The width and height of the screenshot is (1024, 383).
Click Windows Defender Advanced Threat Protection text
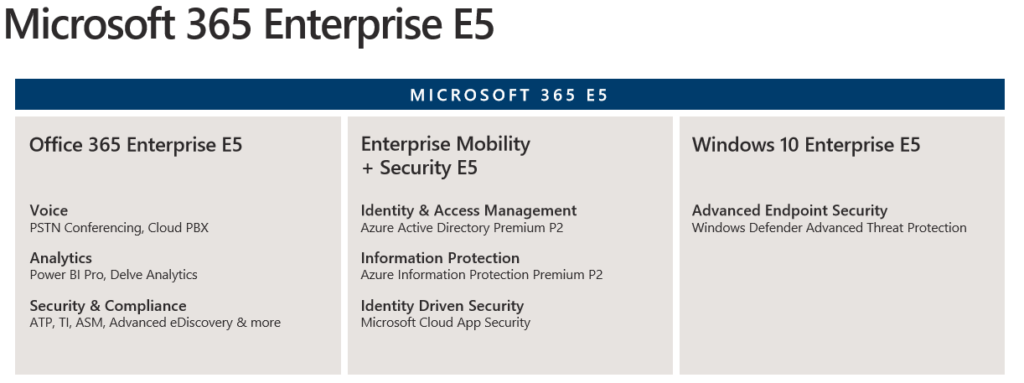(x=829, y=228)
